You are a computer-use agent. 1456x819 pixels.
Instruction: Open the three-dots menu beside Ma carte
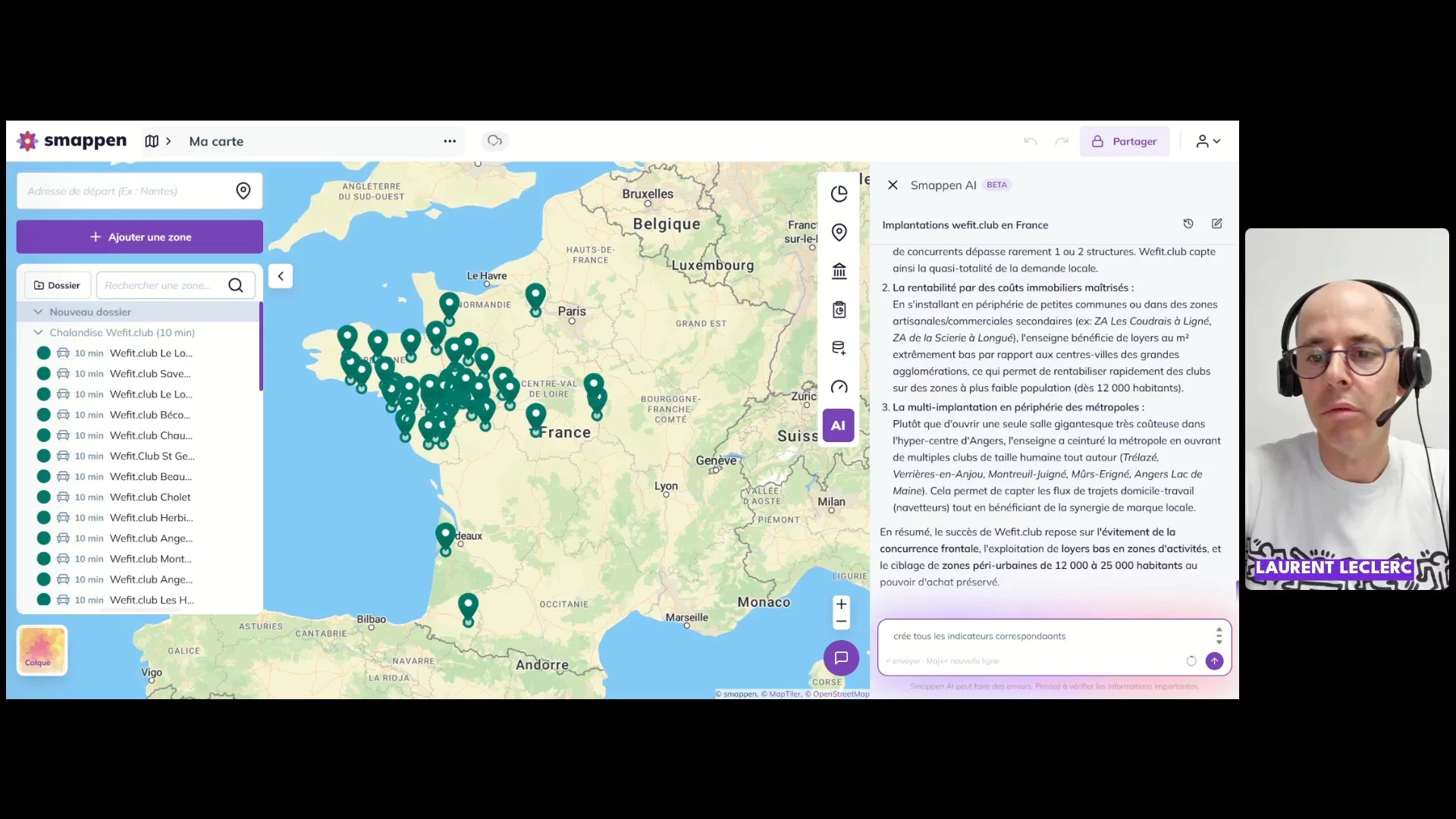coord(450,141)
